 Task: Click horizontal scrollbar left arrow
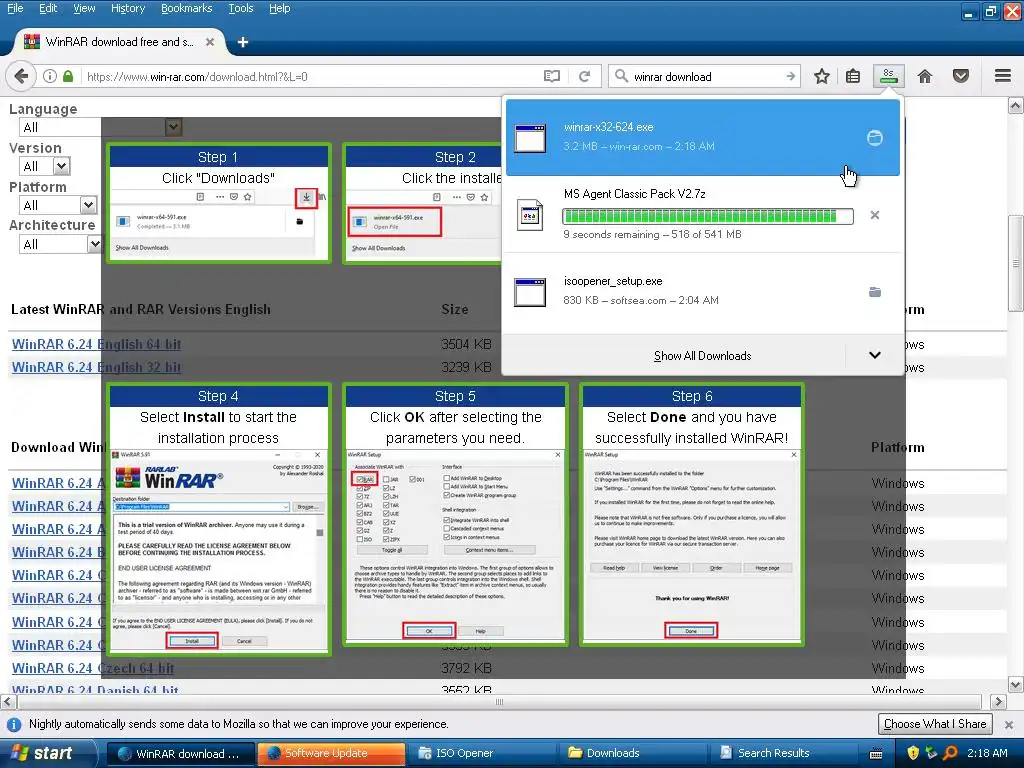coord(8,702)
